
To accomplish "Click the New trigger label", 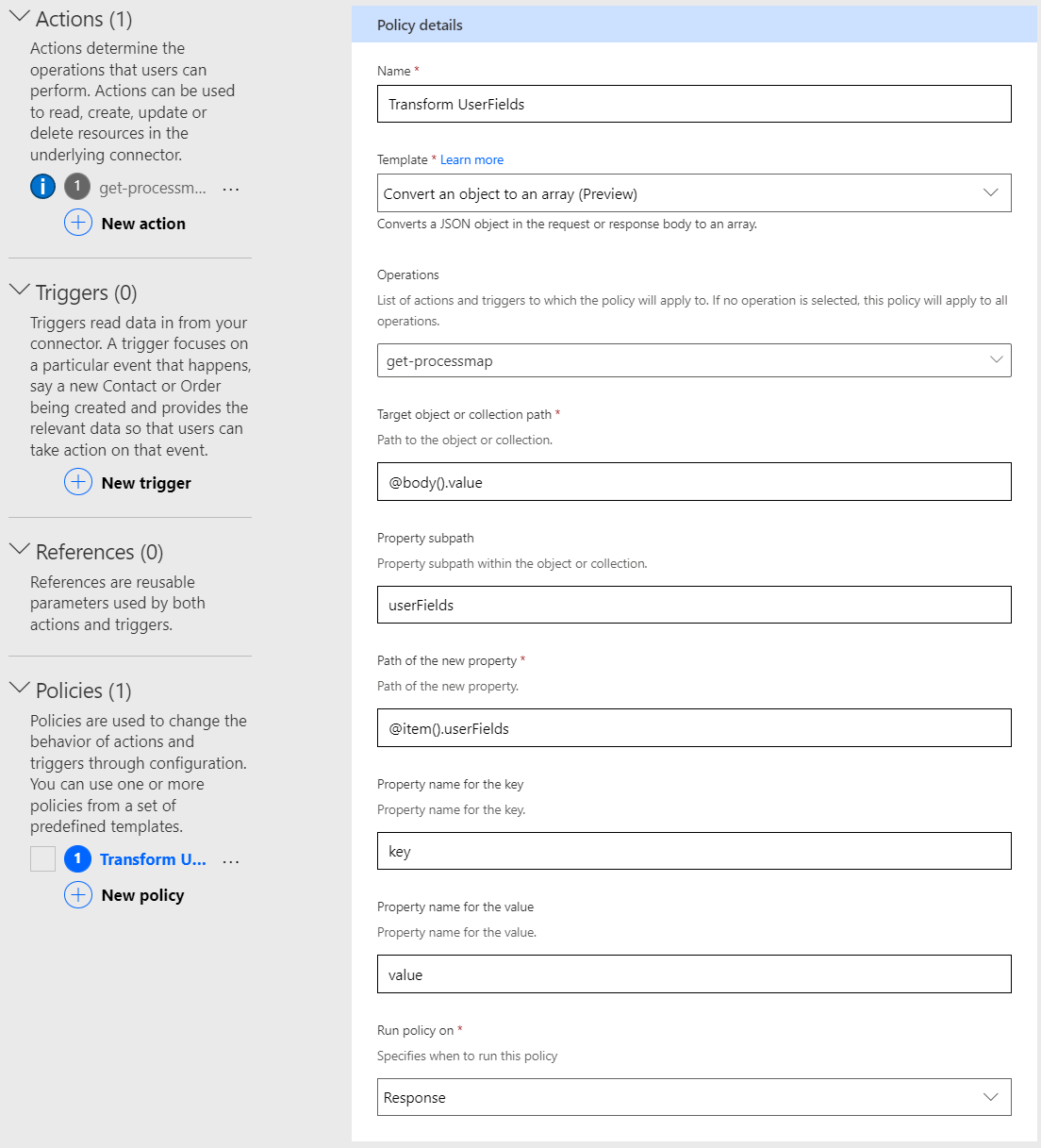I will pyautogui.click(x=146, y=483).
